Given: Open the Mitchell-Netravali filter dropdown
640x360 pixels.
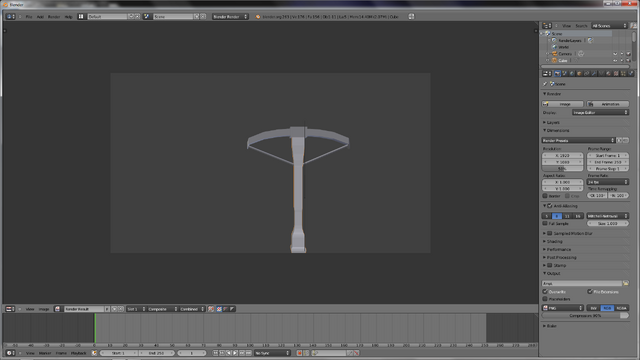Looking at the screenshot, I should (608, 216).
